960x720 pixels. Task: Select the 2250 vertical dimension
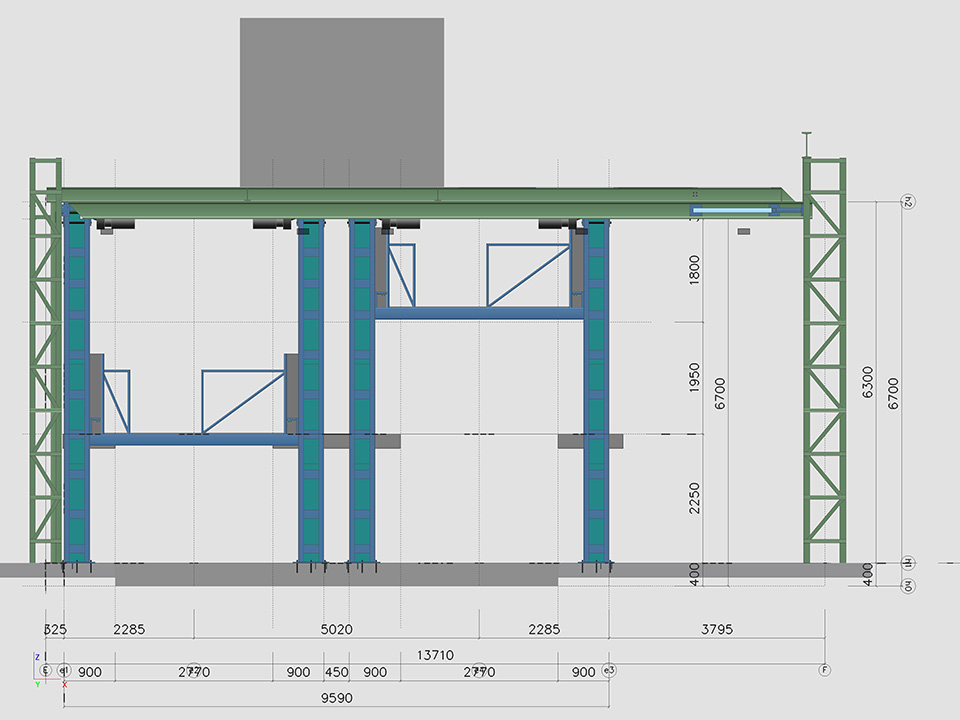coord(695,498)
